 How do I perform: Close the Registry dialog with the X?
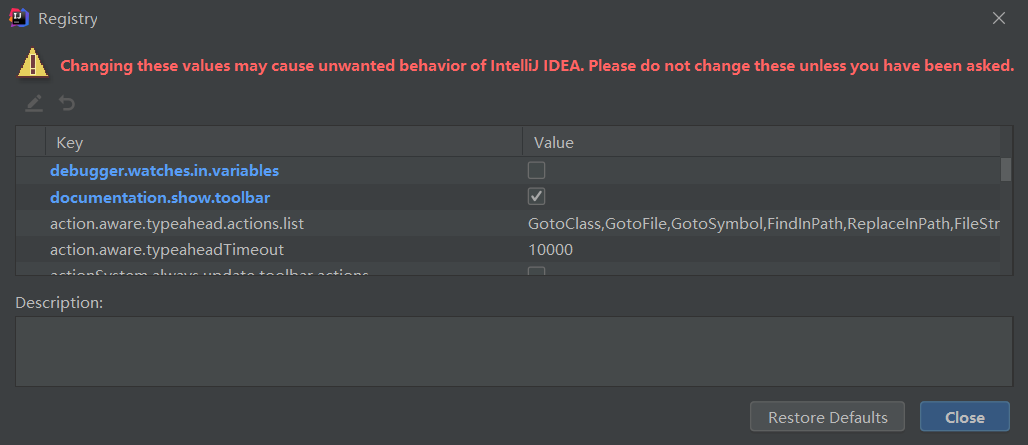tap(998, 18)
